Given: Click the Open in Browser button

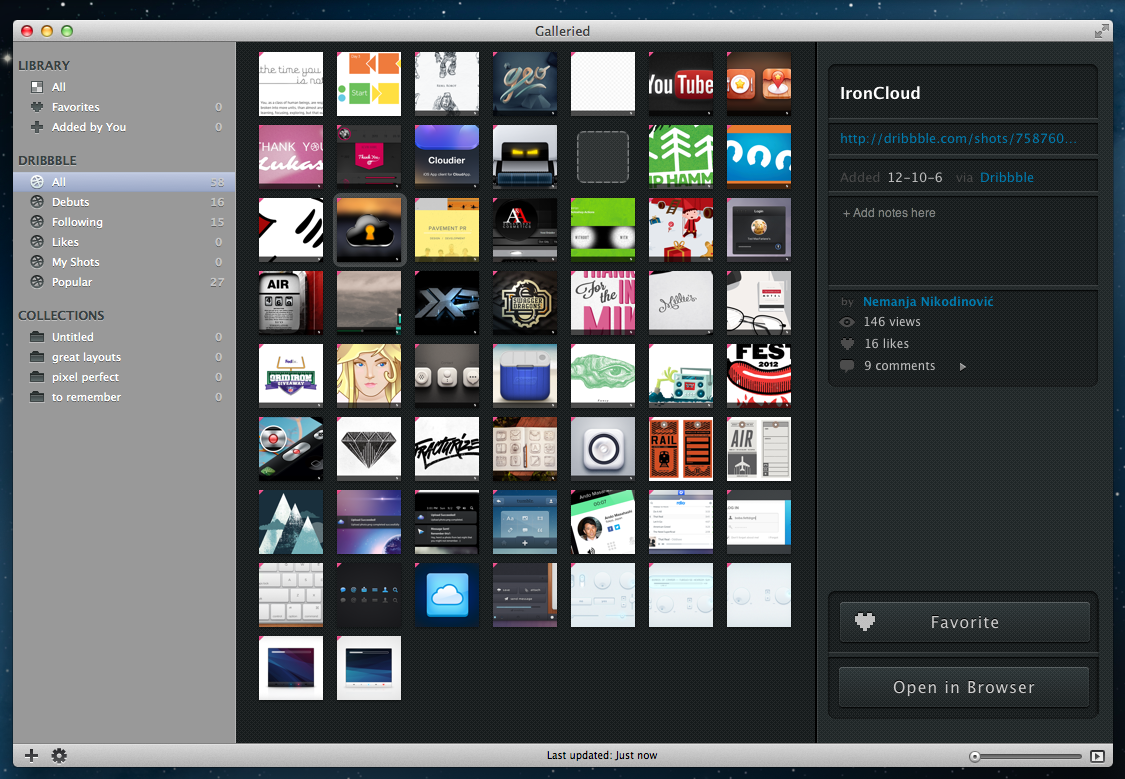Looking at the screenshot, I should tap(964, 688).
